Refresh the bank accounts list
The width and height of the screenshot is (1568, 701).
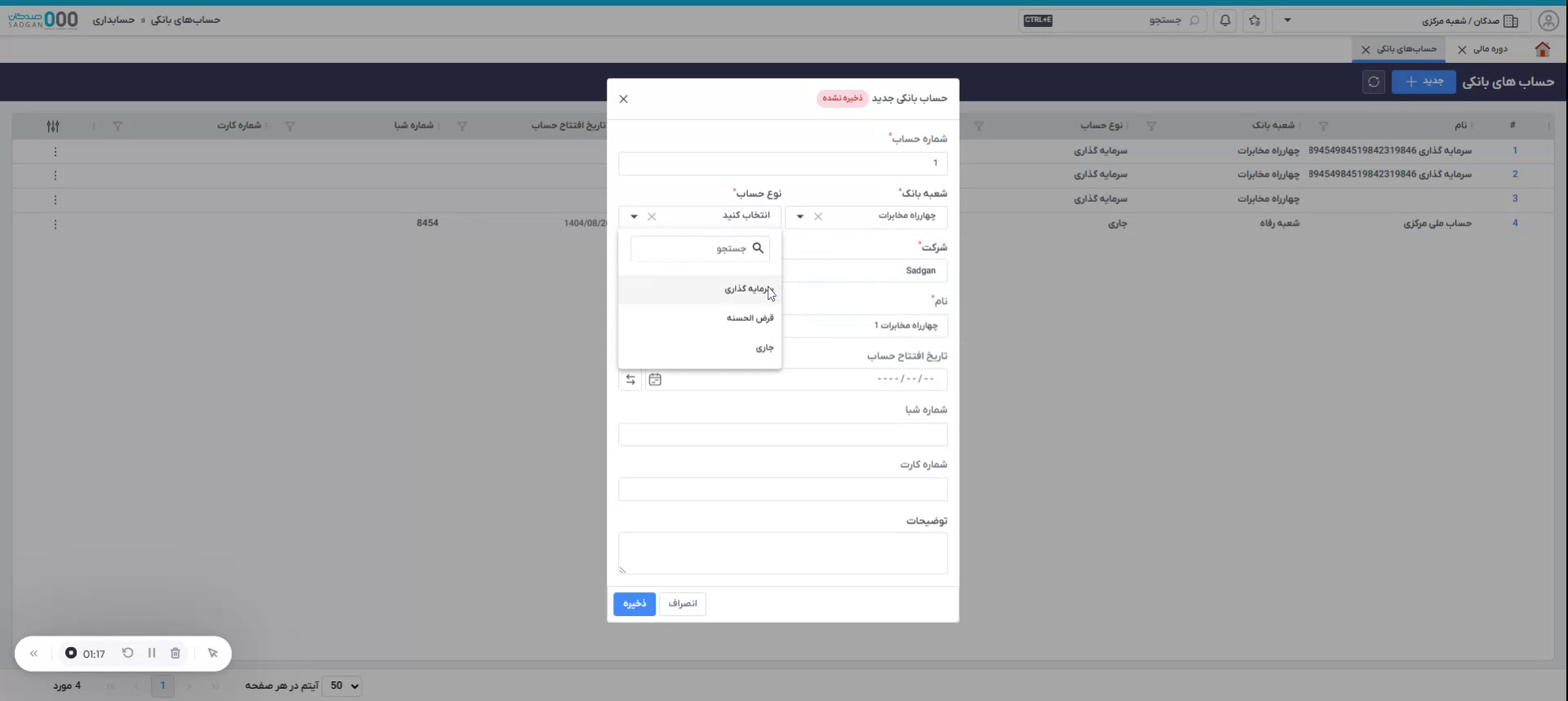[x=1374, y=82]
